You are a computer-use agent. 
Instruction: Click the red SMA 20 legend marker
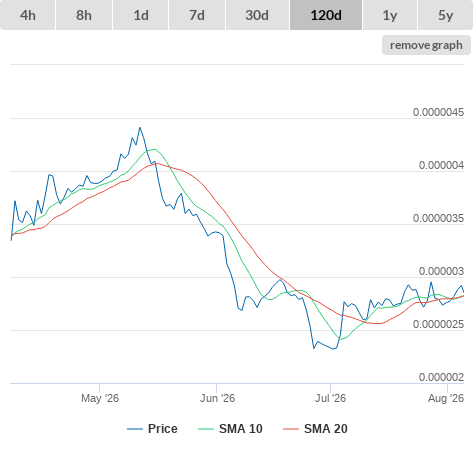pyautogui.click(x=291, y=429)
